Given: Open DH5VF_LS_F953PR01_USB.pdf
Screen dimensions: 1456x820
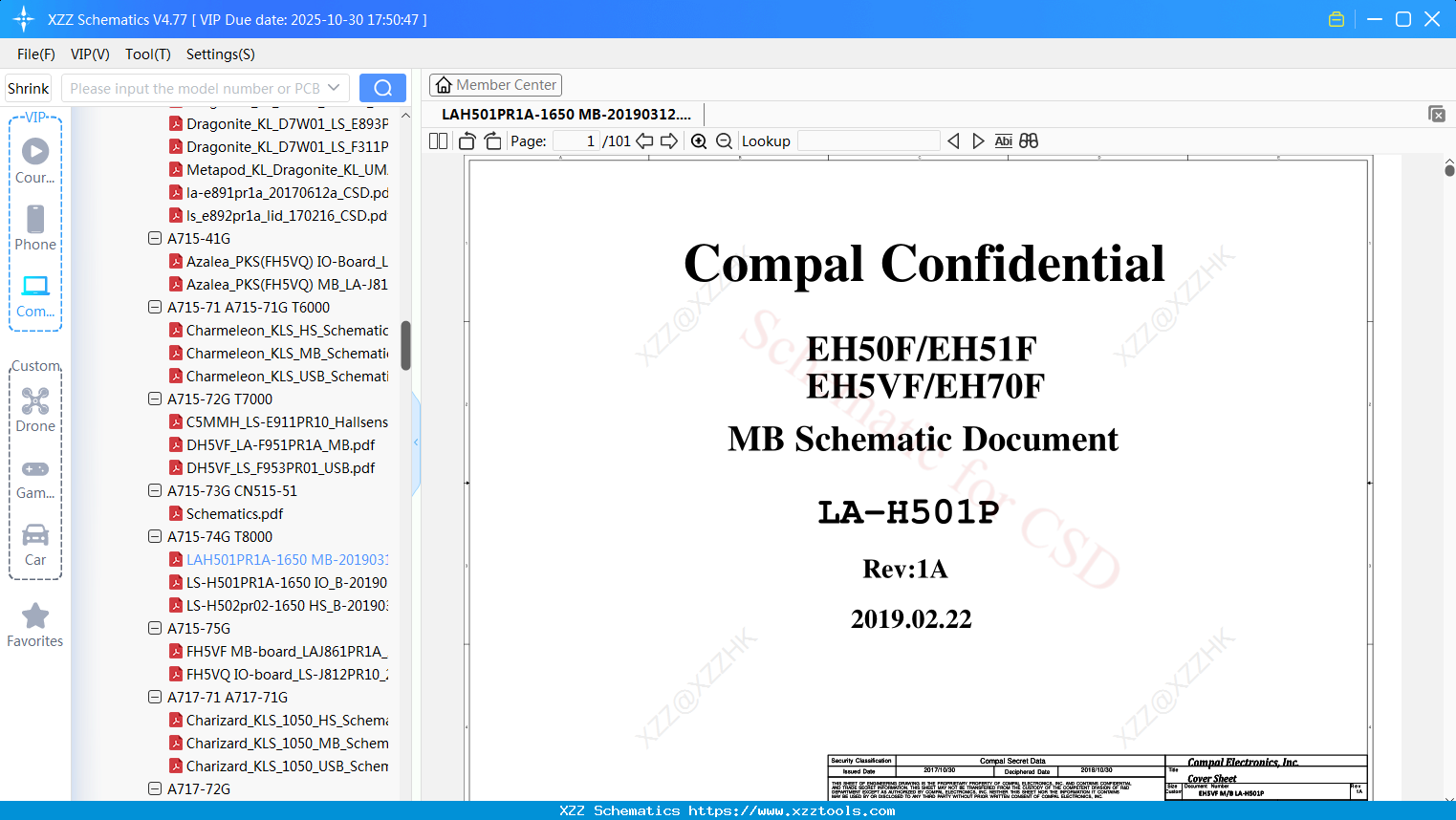Looking at the screenshot, I should click(280, 467).
